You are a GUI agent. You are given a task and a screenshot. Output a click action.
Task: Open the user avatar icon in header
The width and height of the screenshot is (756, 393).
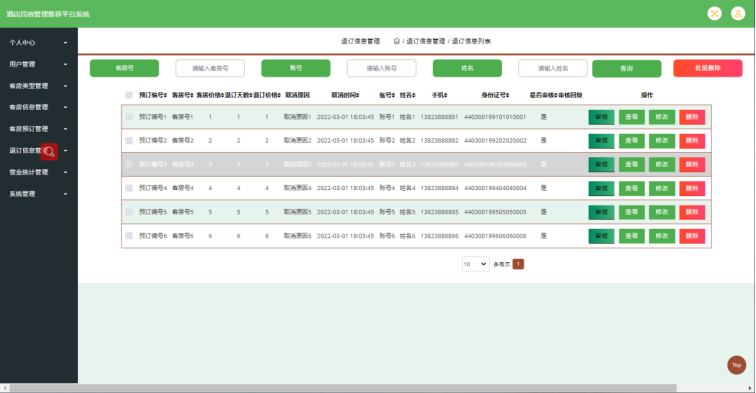pos(738,14)
